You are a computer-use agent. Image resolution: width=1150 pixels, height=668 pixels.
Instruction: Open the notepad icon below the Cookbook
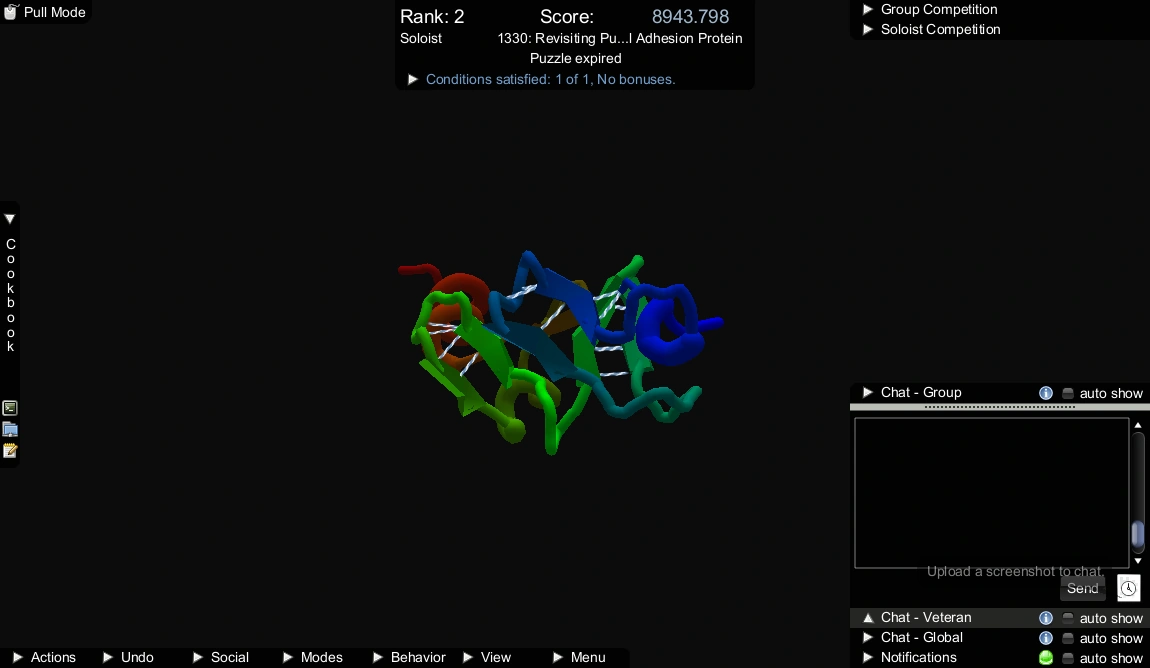pyautogui.click(x=10, y=450)
